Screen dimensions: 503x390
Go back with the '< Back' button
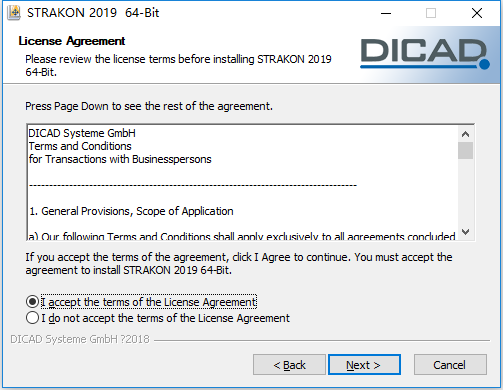click(x=289, y=365)
